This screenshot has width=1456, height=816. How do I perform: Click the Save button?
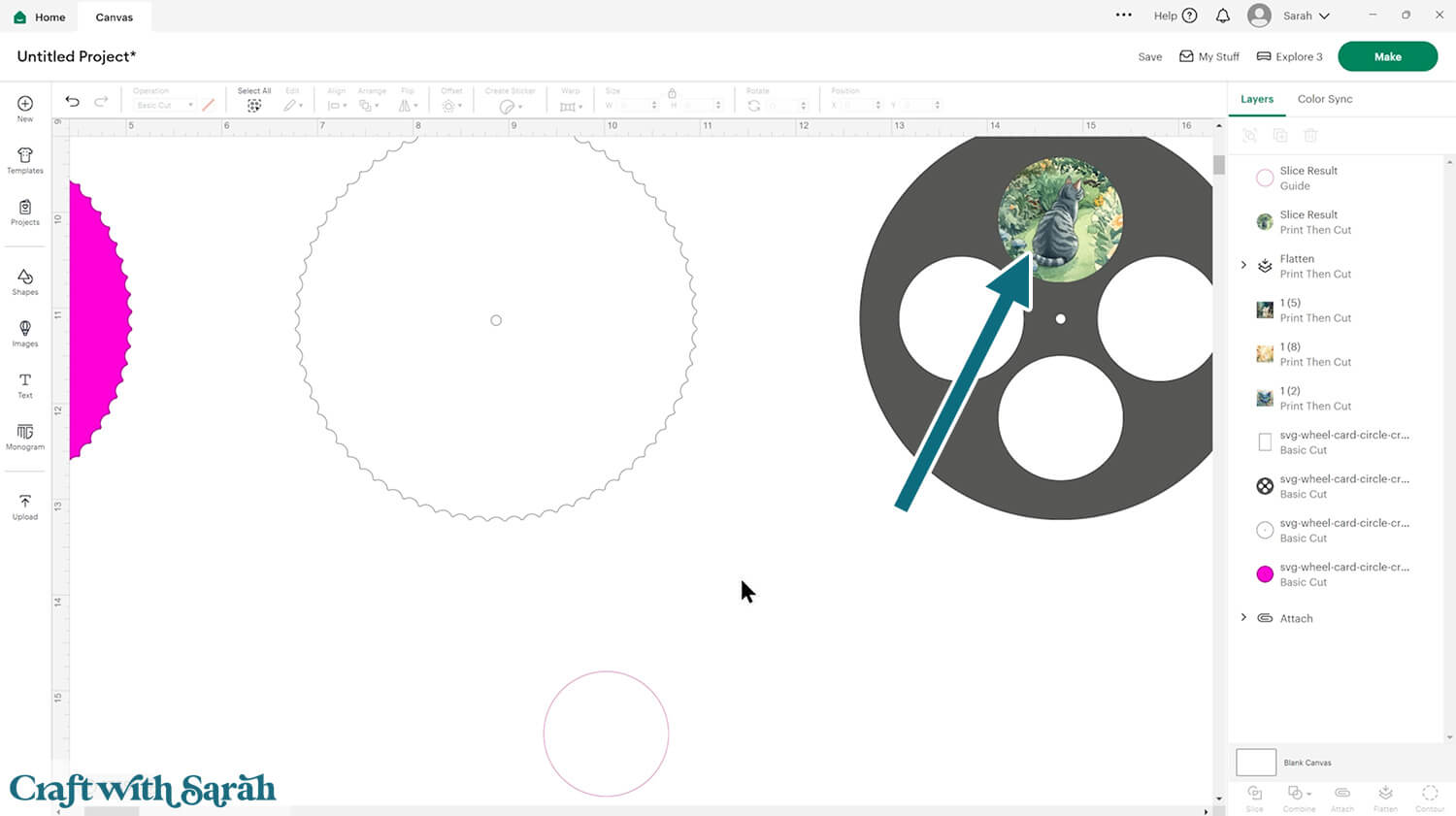[x=1150, y=57]
